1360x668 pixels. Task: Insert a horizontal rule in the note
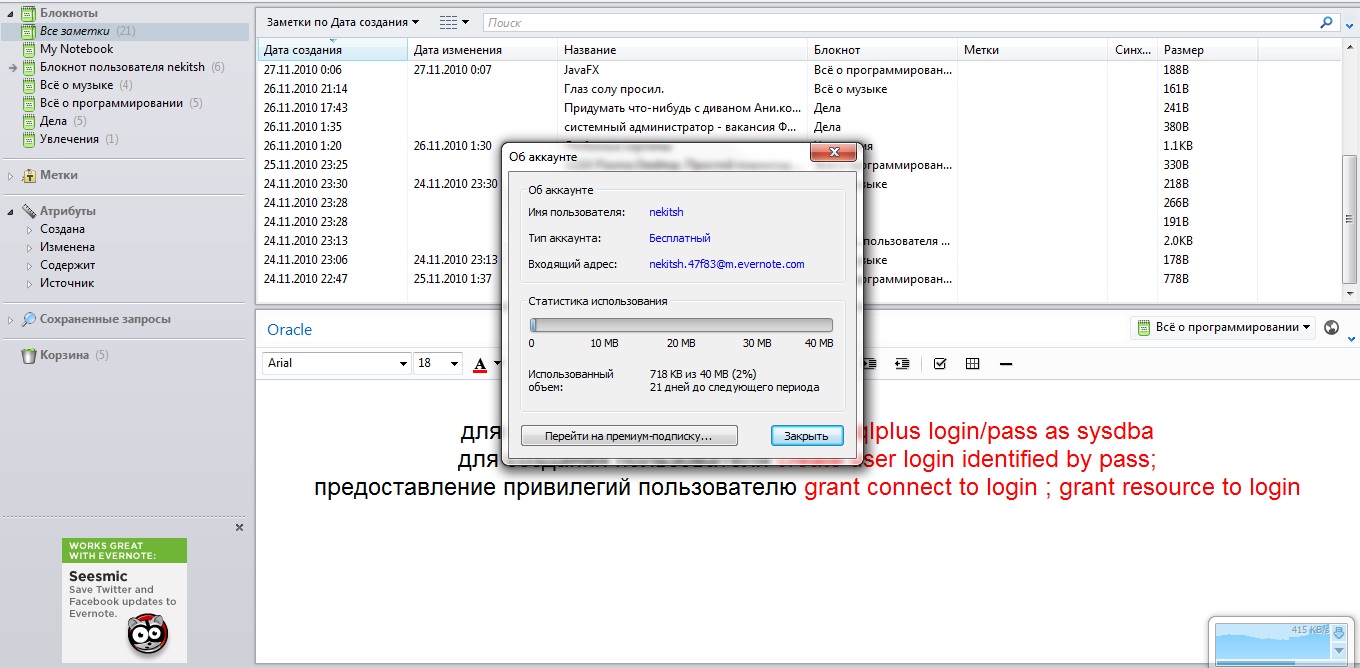point(1006,364)
